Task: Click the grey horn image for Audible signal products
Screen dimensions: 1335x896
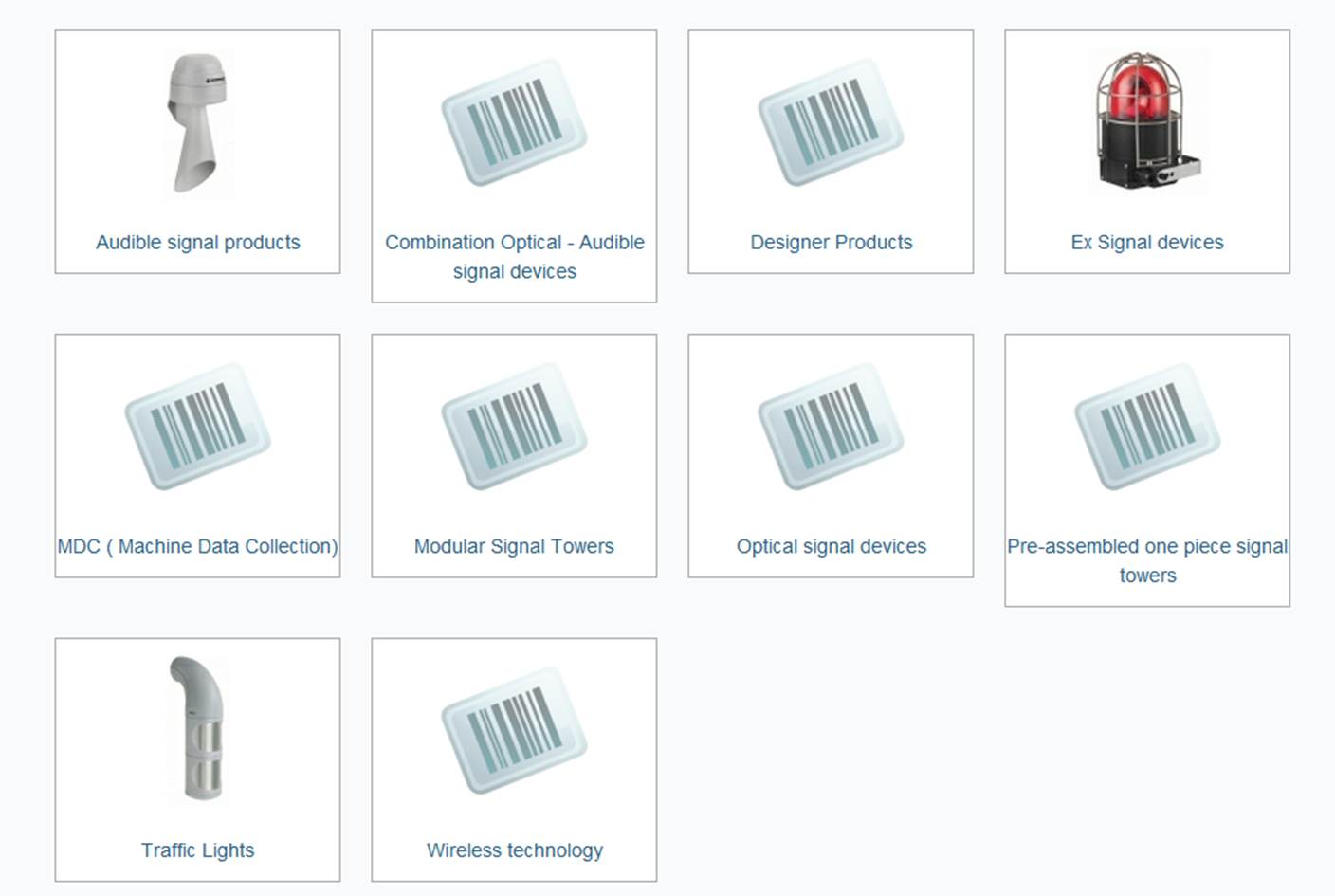Action: point(197,124)
